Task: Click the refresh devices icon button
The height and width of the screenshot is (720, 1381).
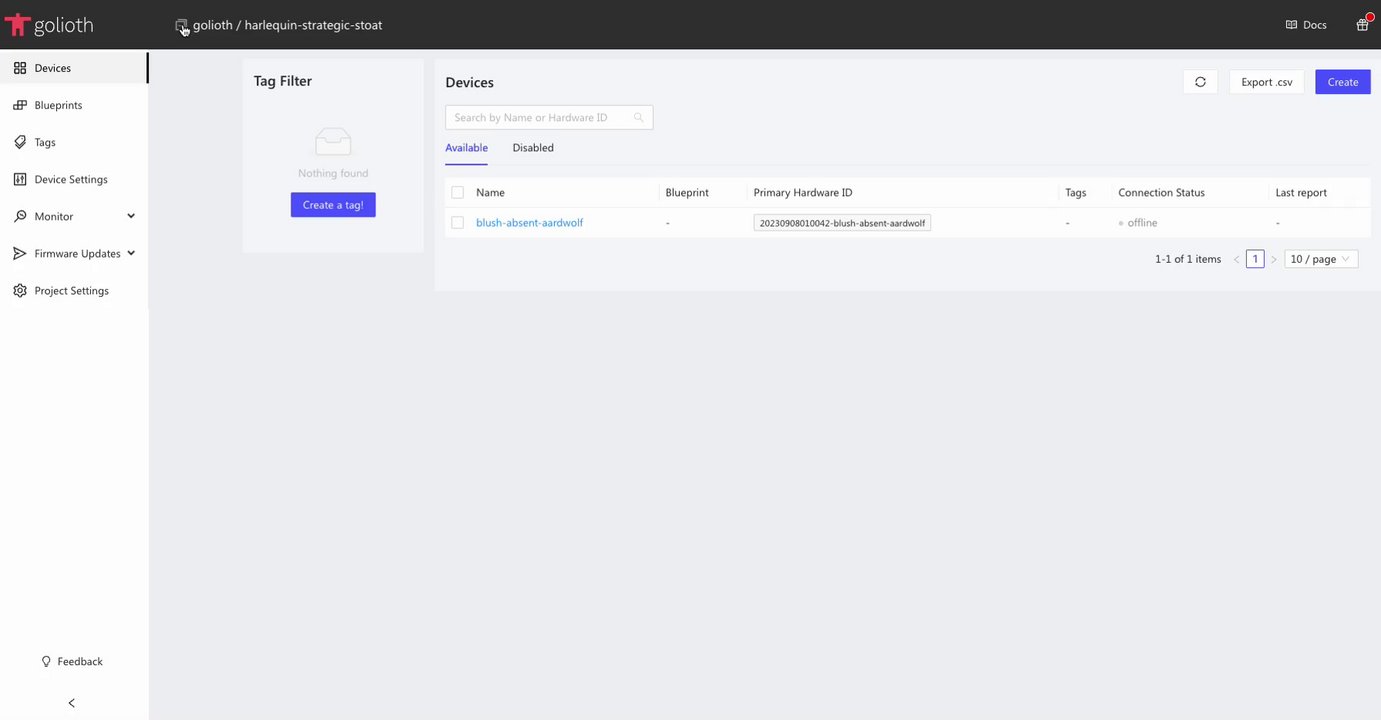Action: (1200, 82)
